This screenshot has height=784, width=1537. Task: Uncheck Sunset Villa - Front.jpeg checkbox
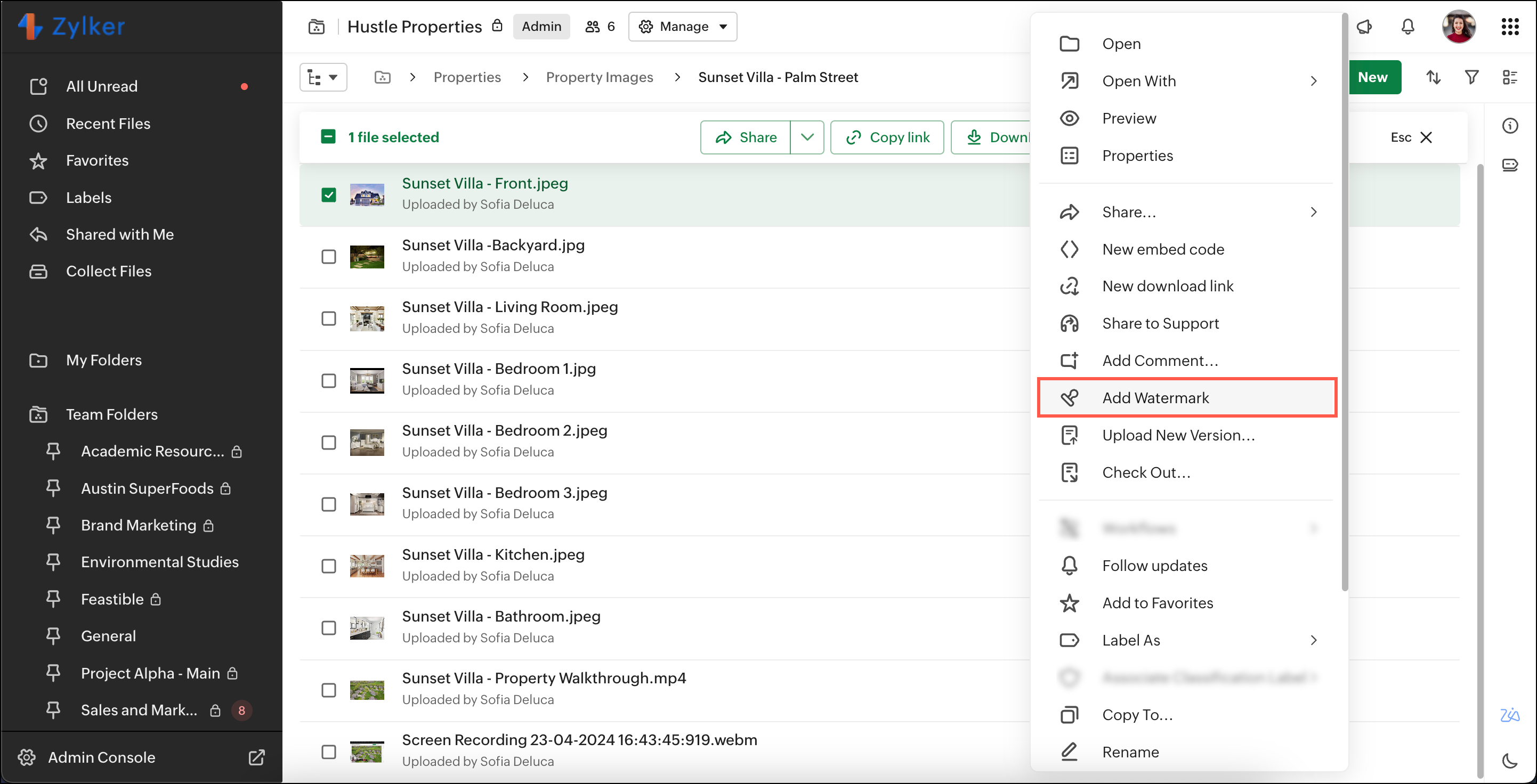click(x=329, y=195)
